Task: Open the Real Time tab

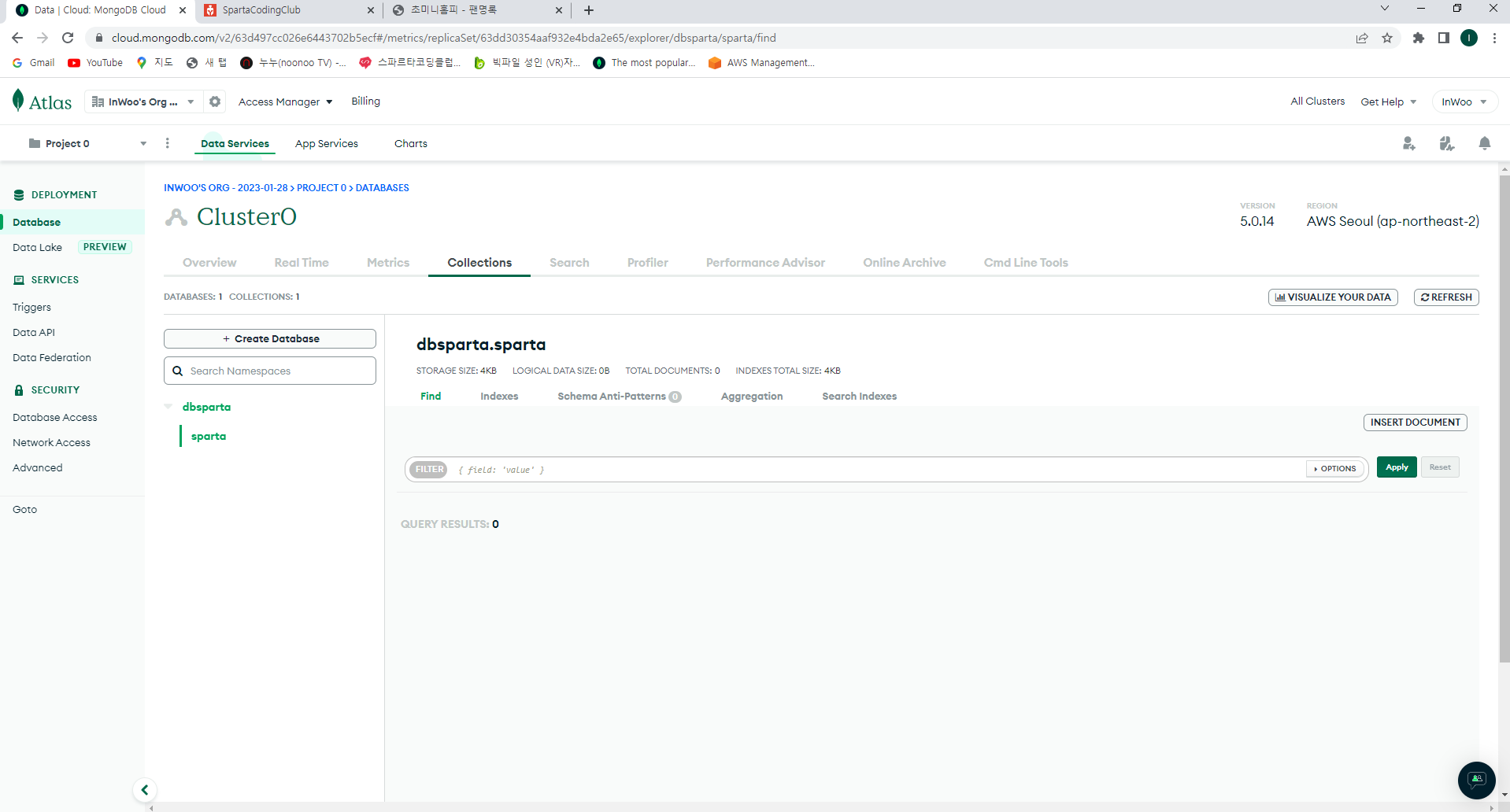Action: 302,263
